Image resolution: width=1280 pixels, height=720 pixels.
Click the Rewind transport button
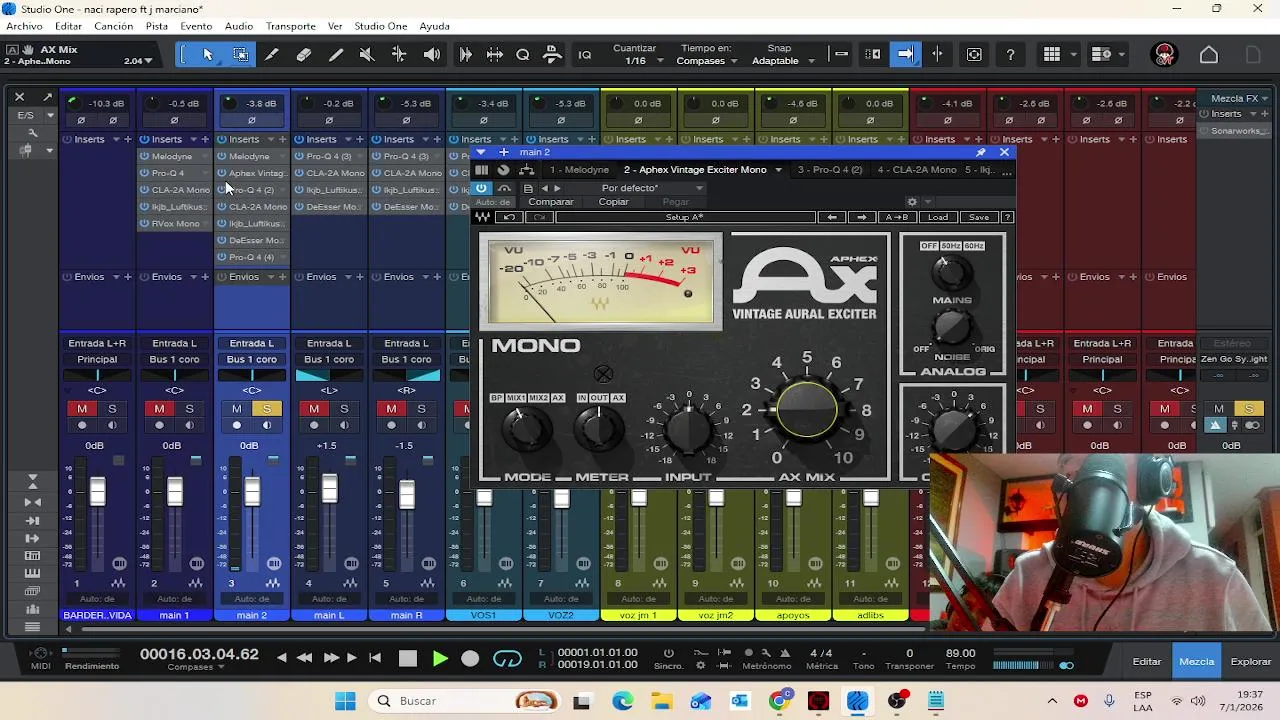point(304,658)
